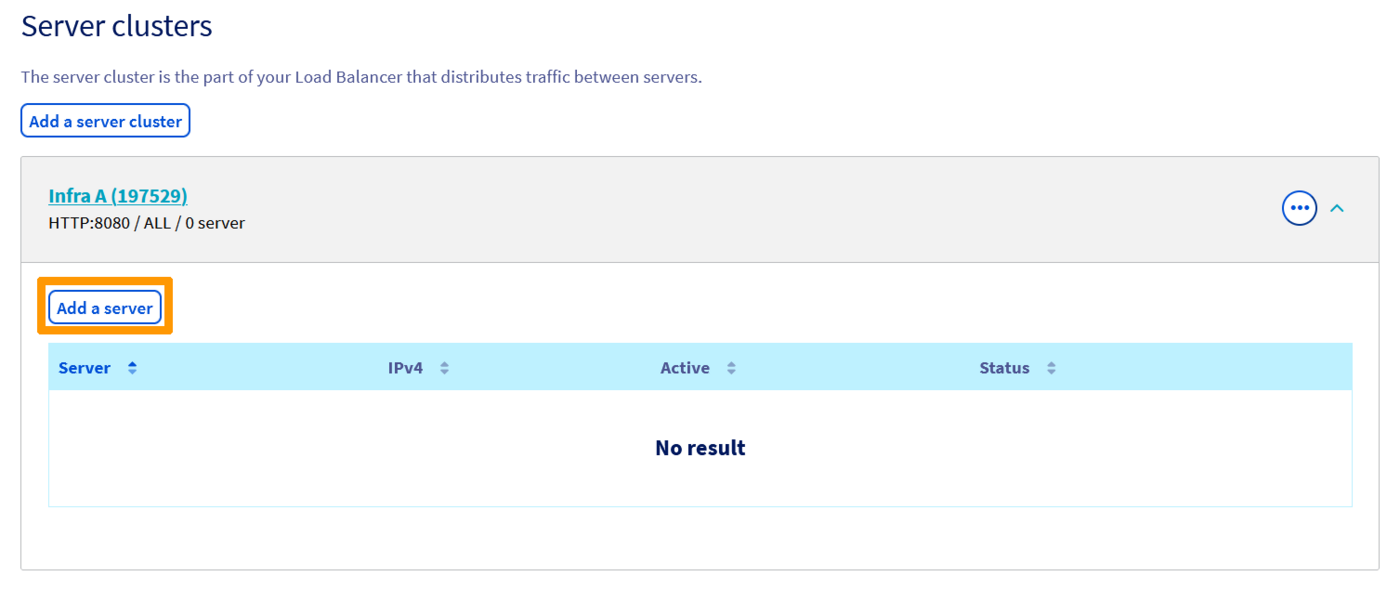Screen dimensions: 1400x589
Task: Open the cluster actions ellipsis menu
Action: tap(1299, 209)
